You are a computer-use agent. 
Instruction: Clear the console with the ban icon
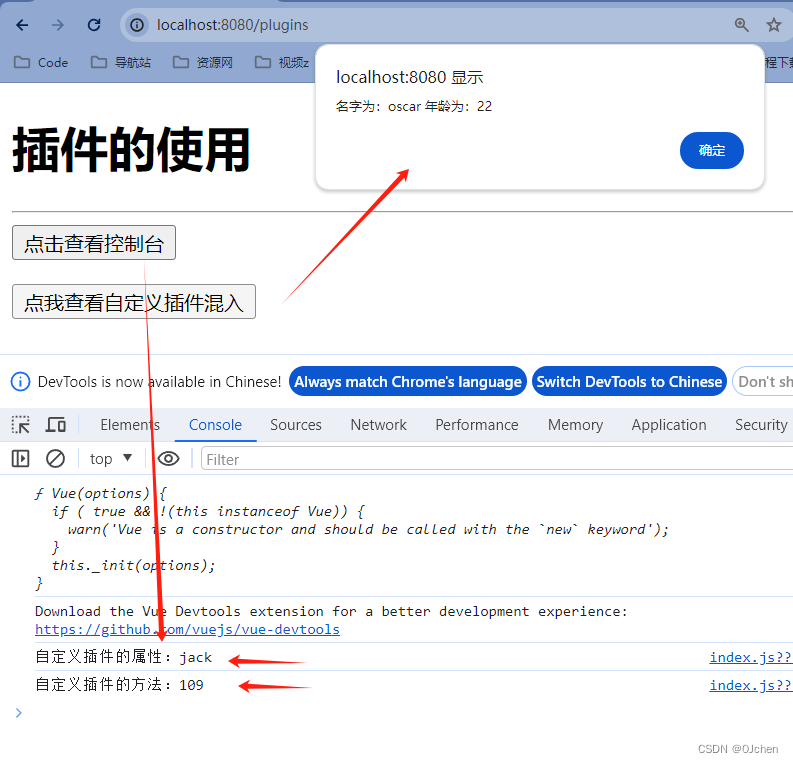[x=55, y=459]
